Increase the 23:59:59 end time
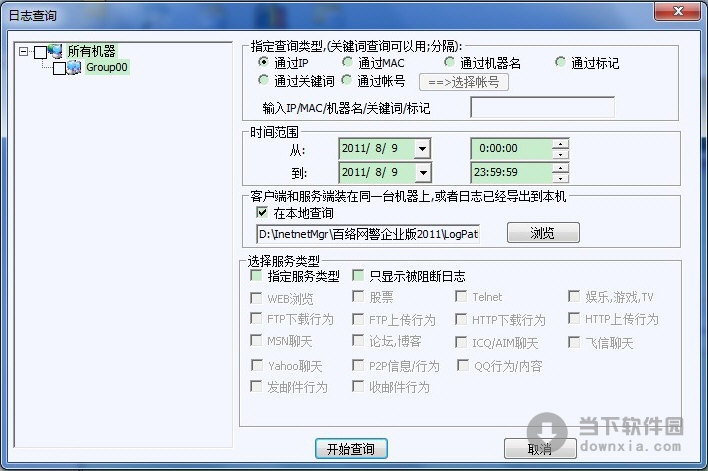 [x=560, y=168]
